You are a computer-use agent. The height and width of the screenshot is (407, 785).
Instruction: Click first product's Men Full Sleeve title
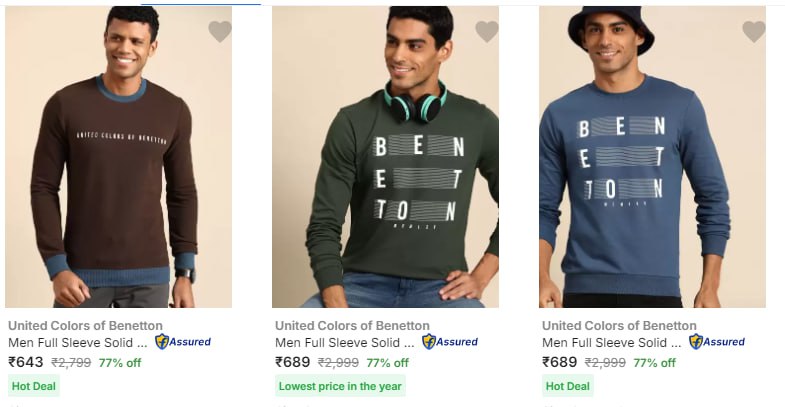pos(77,342)
